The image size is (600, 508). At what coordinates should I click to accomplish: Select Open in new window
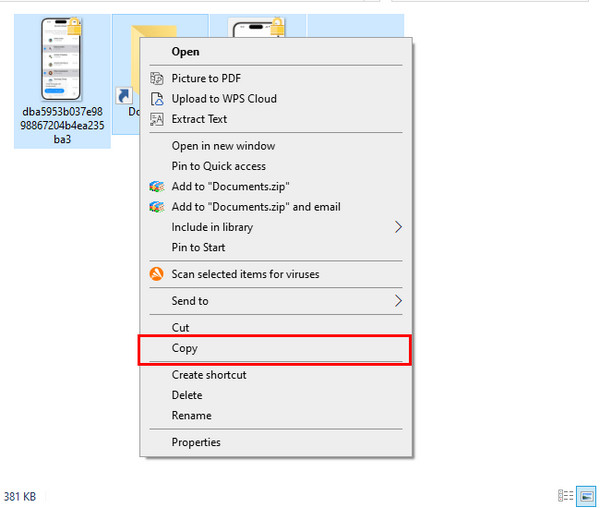pyautogui.click(x=222, y=146)
